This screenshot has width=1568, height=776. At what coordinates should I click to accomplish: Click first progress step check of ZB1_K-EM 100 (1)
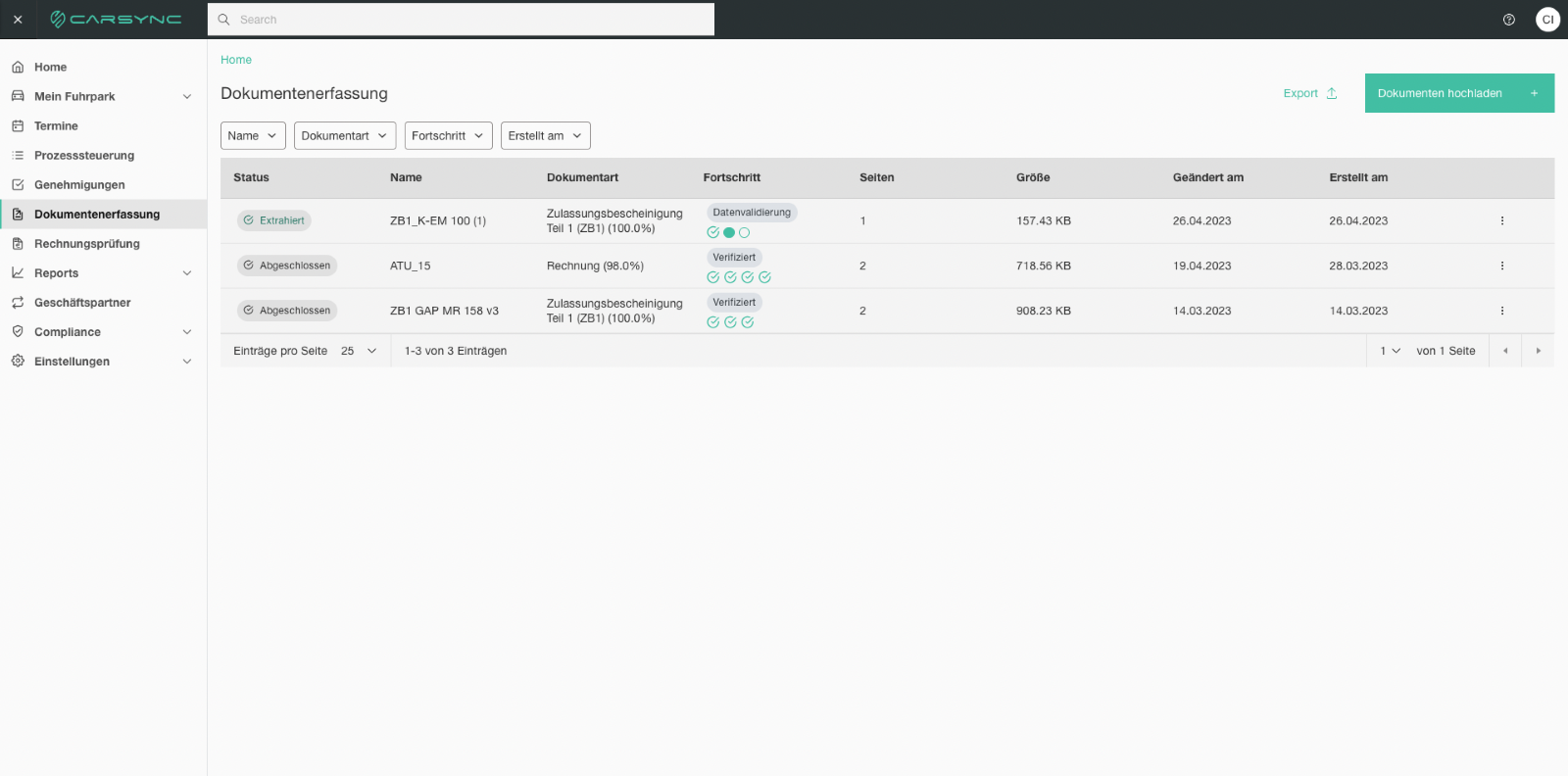(x=712, y=233)
